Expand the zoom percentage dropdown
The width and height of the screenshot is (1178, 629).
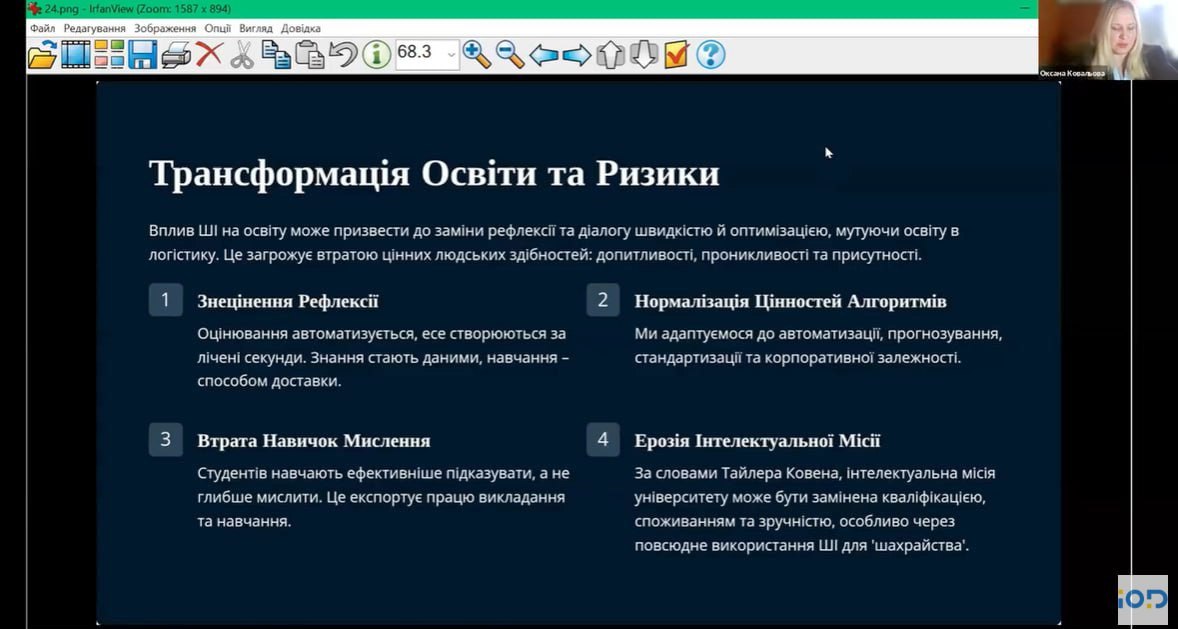451,54
